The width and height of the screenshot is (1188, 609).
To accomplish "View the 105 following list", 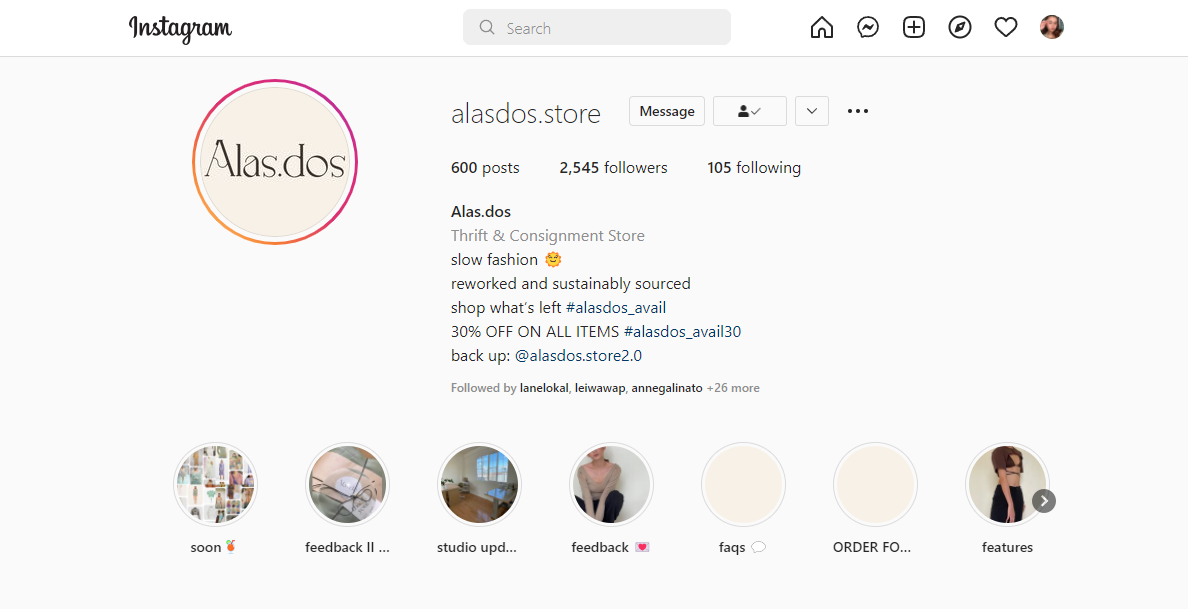I will 754,168.
